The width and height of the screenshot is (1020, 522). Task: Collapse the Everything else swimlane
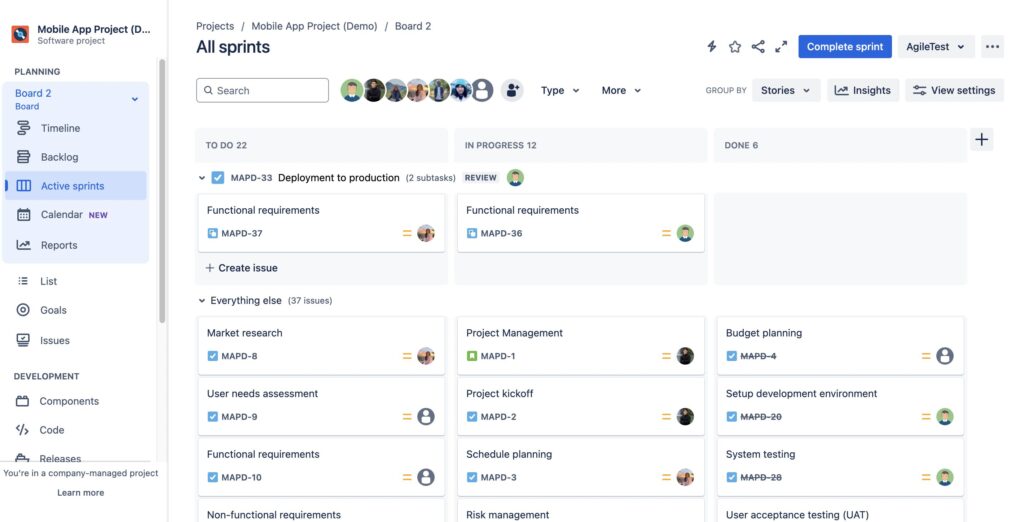tap(202, 301)
